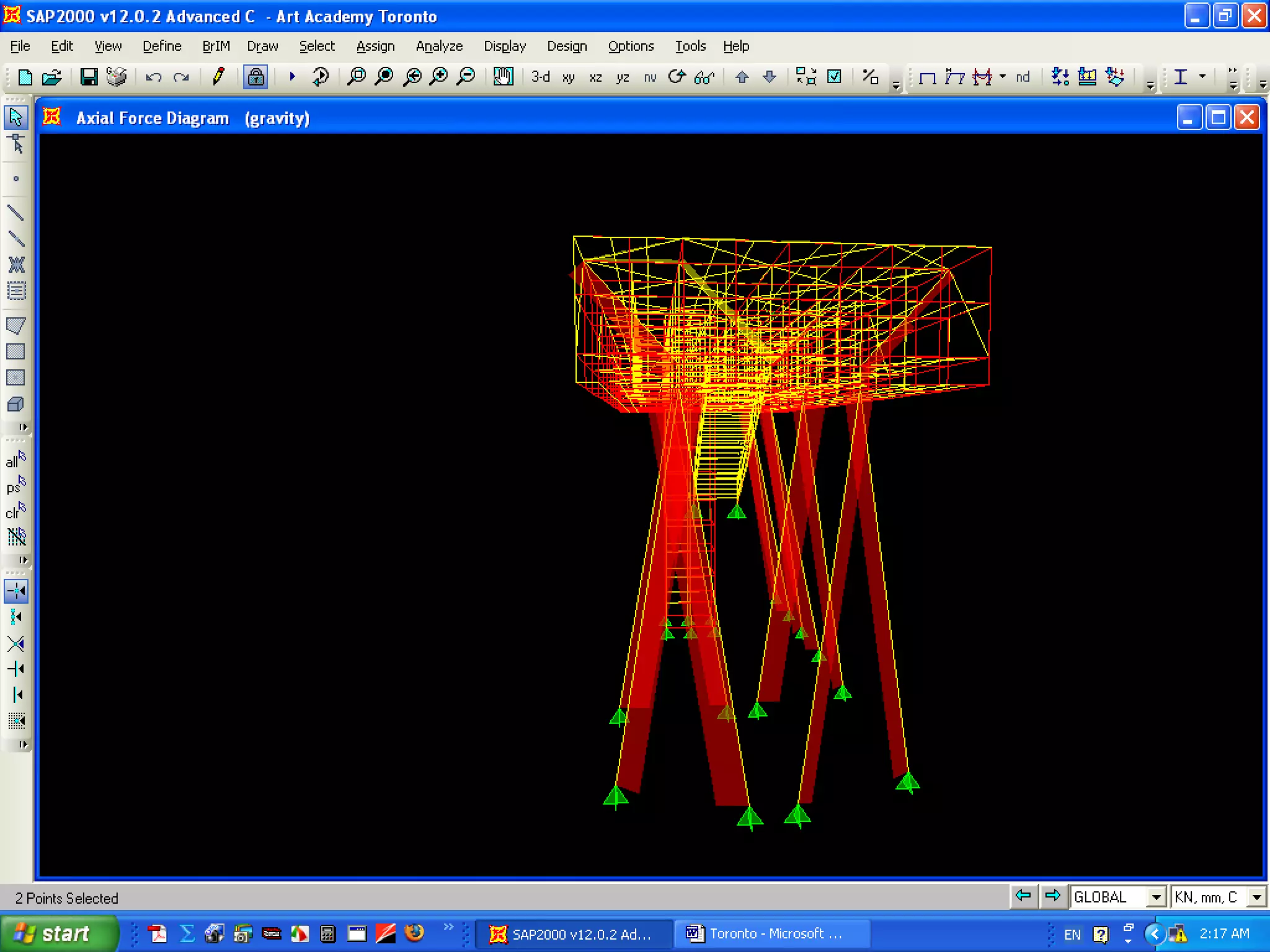Click Select All button in sidebar
The width and height of the screenshot is (1270, 952).
[x=16, y=461]
